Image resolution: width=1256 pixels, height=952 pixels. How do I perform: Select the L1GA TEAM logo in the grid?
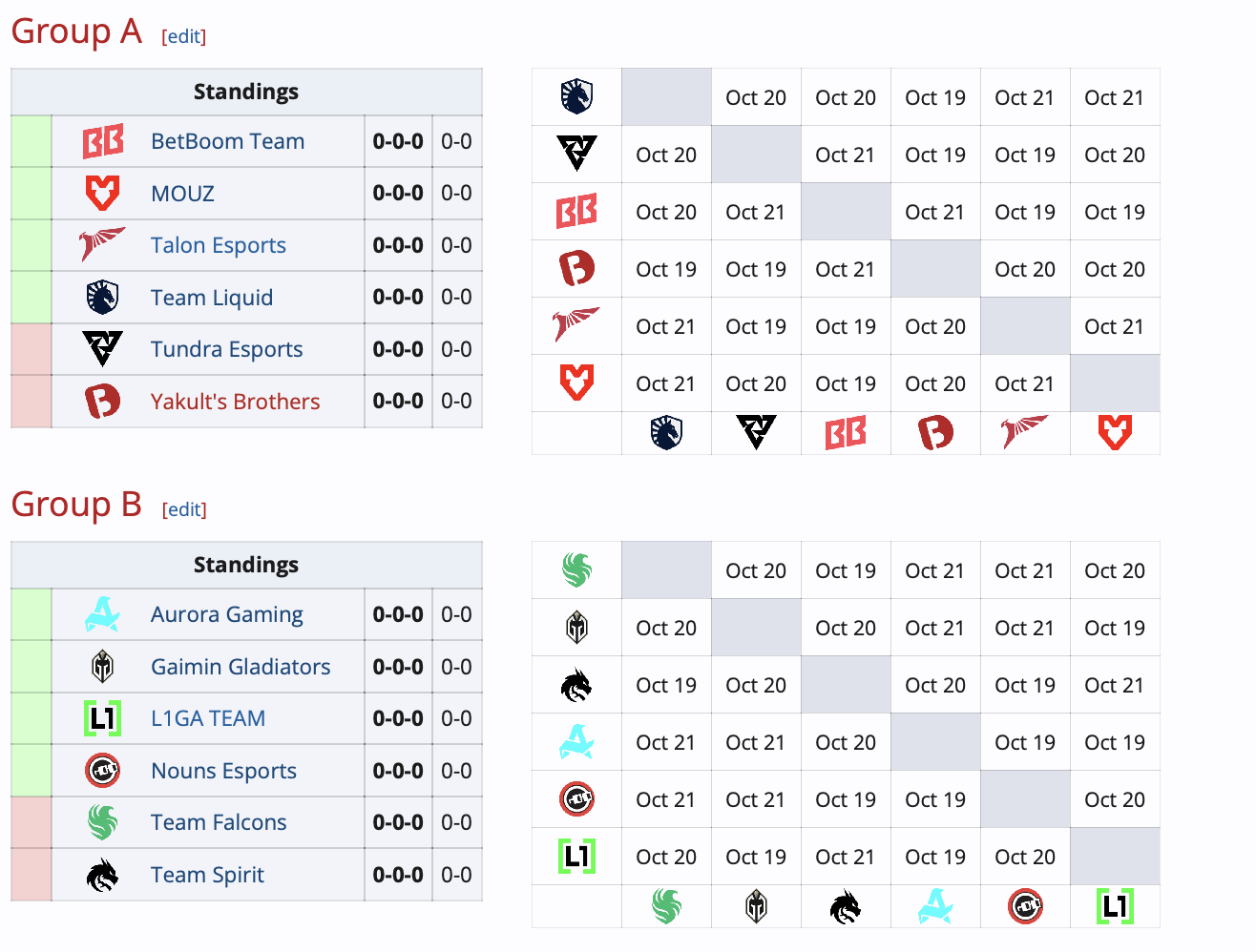coord(576,857)
